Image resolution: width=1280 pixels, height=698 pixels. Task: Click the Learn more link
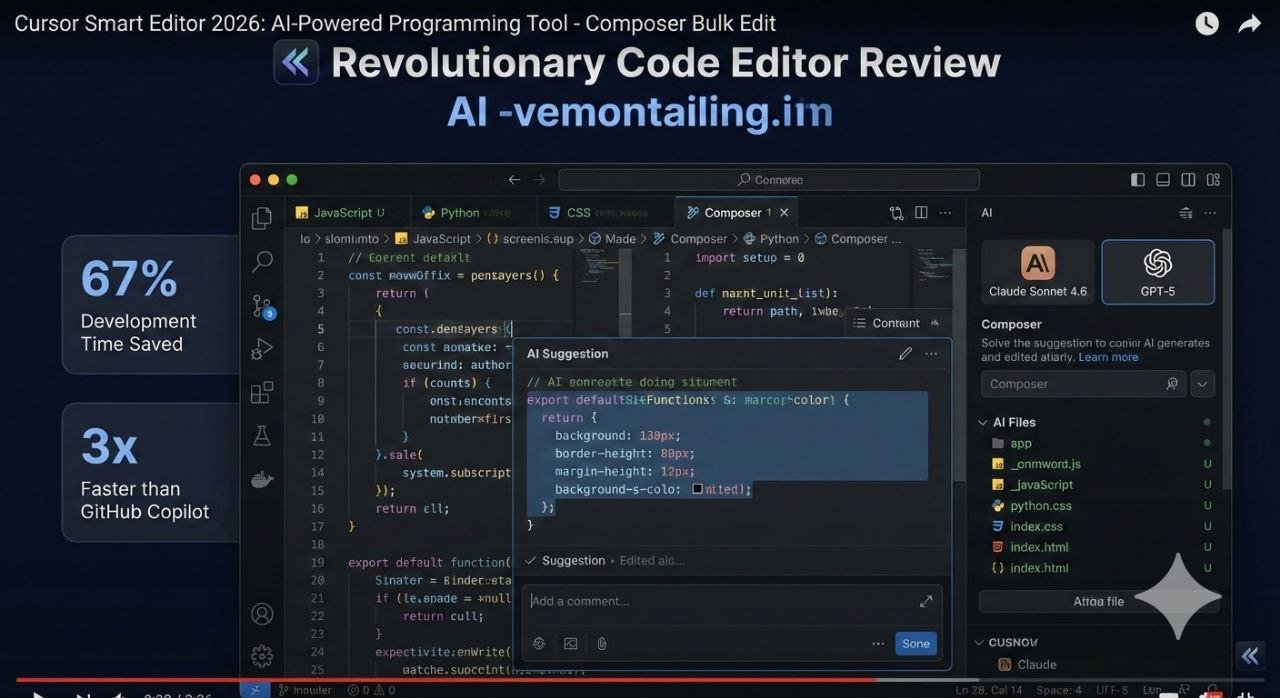tap(1108, 358)
